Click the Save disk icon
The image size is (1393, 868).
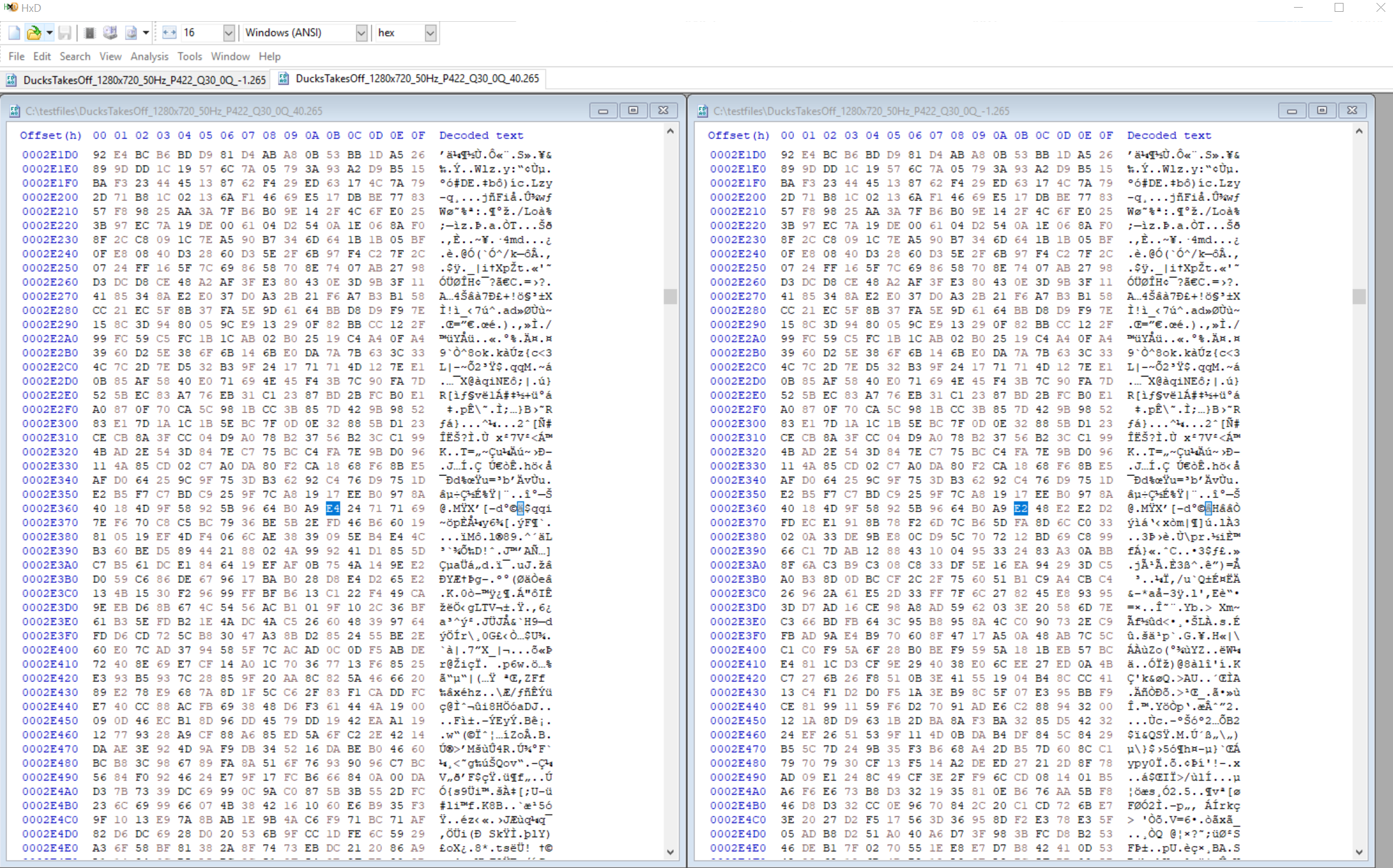[x=65, y=33]
